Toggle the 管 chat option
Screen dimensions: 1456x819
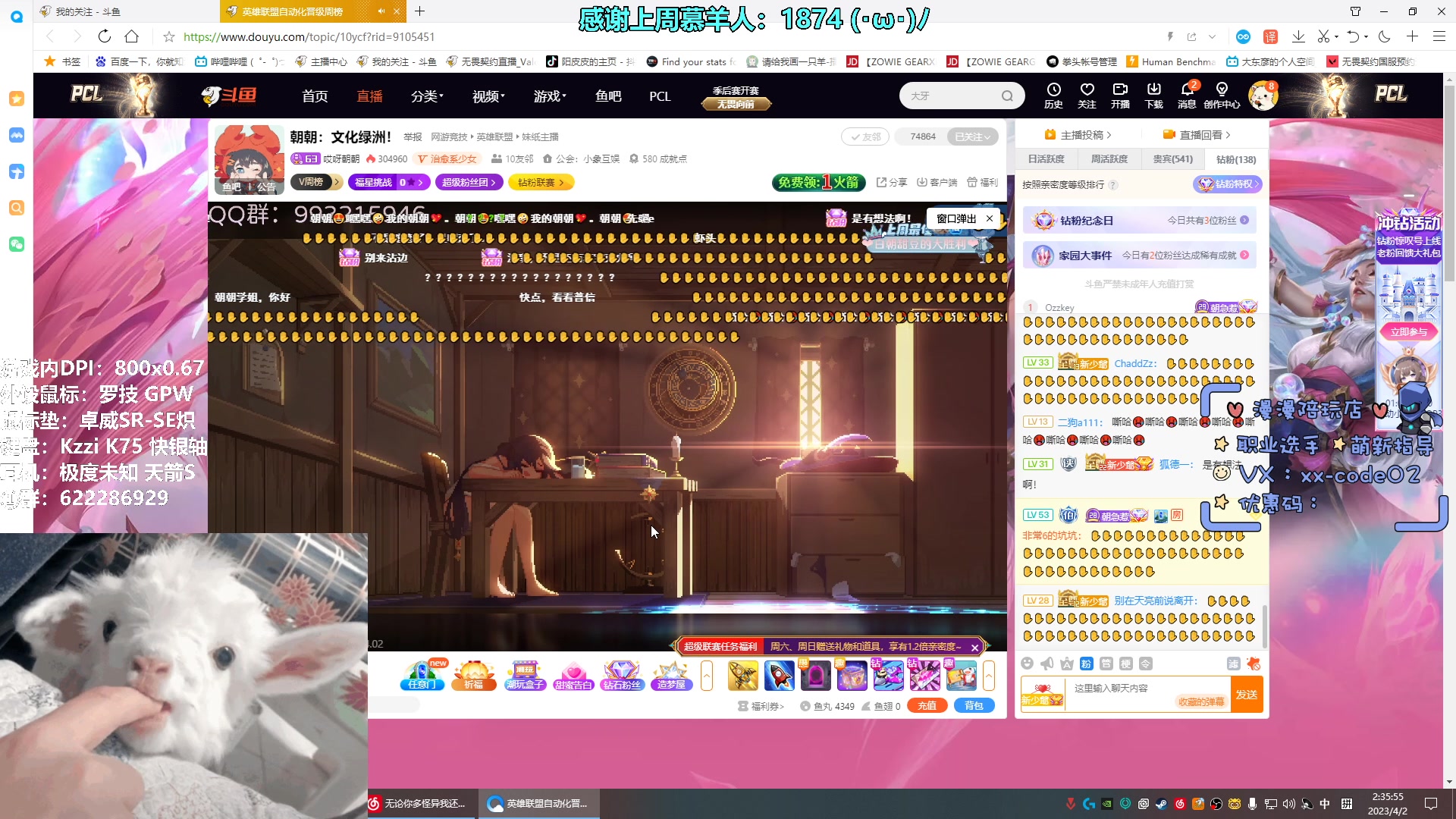(1106, 664)
